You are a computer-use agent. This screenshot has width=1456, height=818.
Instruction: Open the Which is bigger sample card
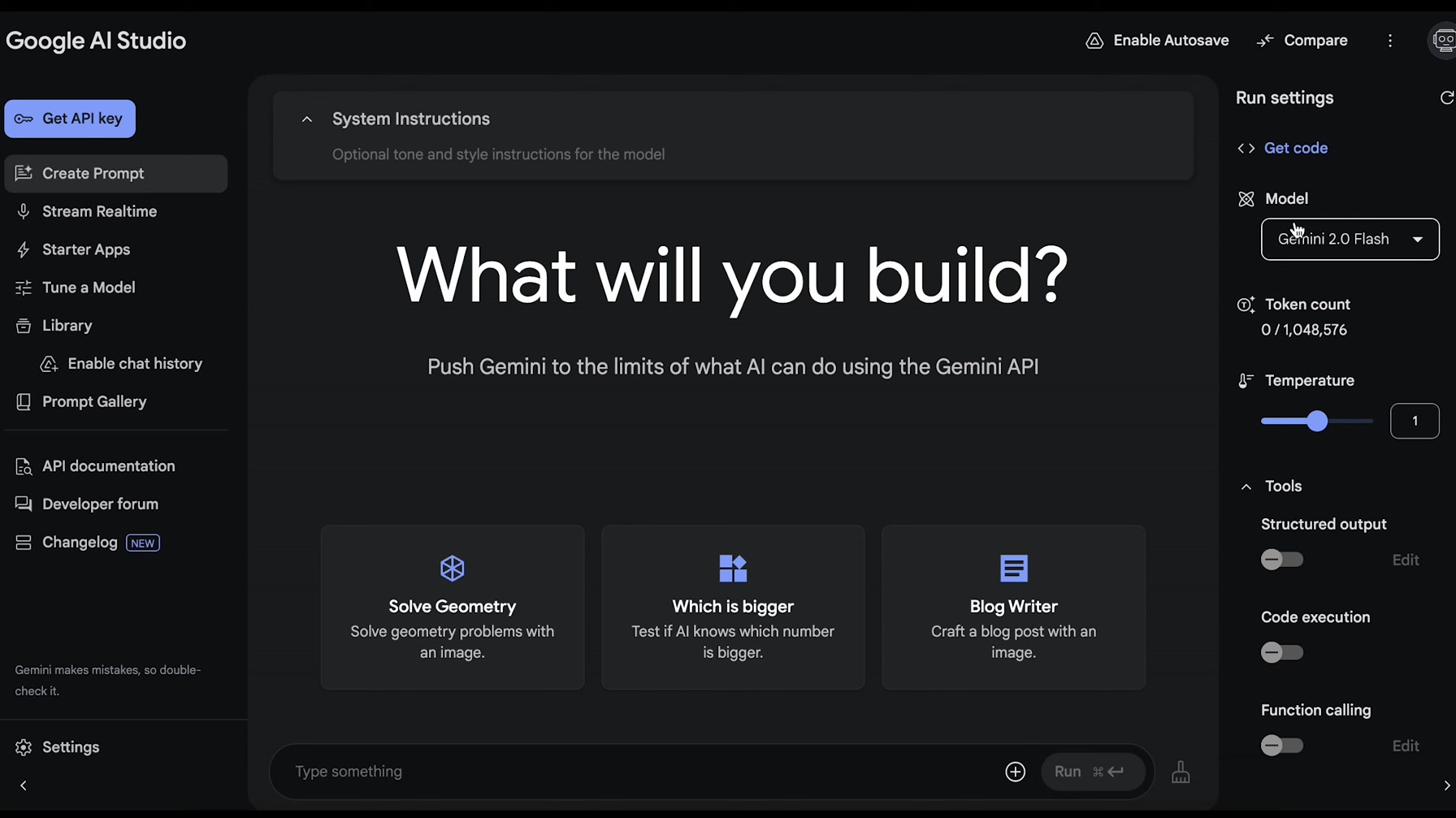pos(733,608)
